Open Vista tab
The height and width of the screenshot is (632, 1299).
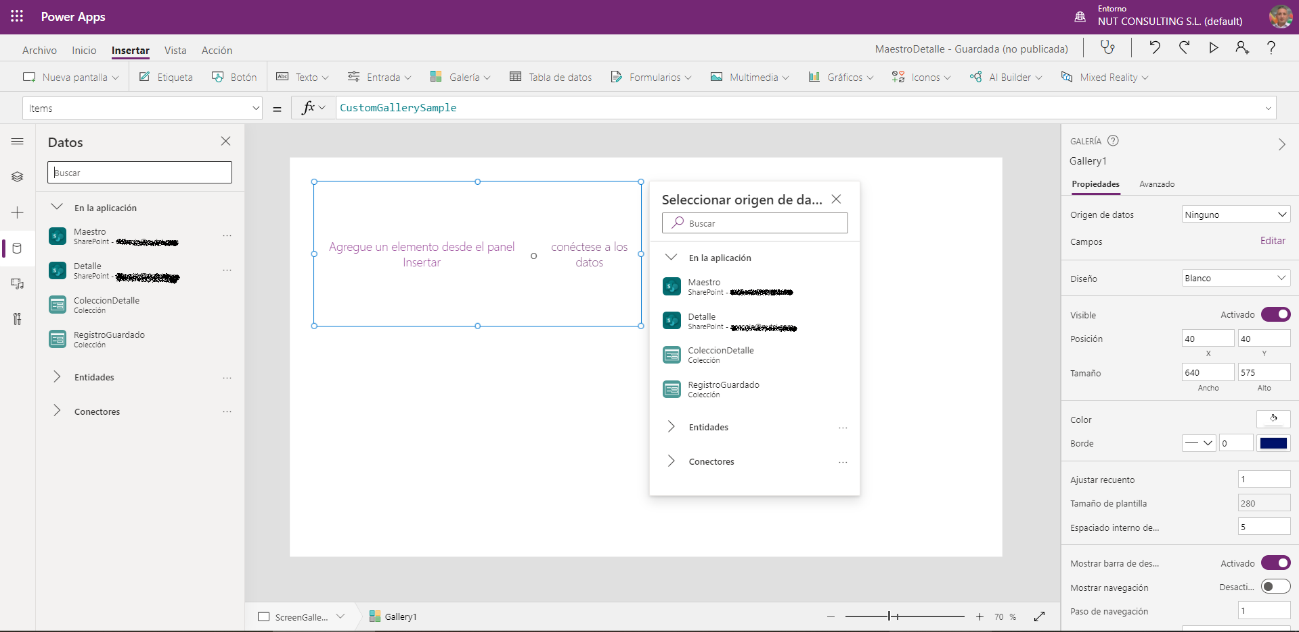click(175, 50)
